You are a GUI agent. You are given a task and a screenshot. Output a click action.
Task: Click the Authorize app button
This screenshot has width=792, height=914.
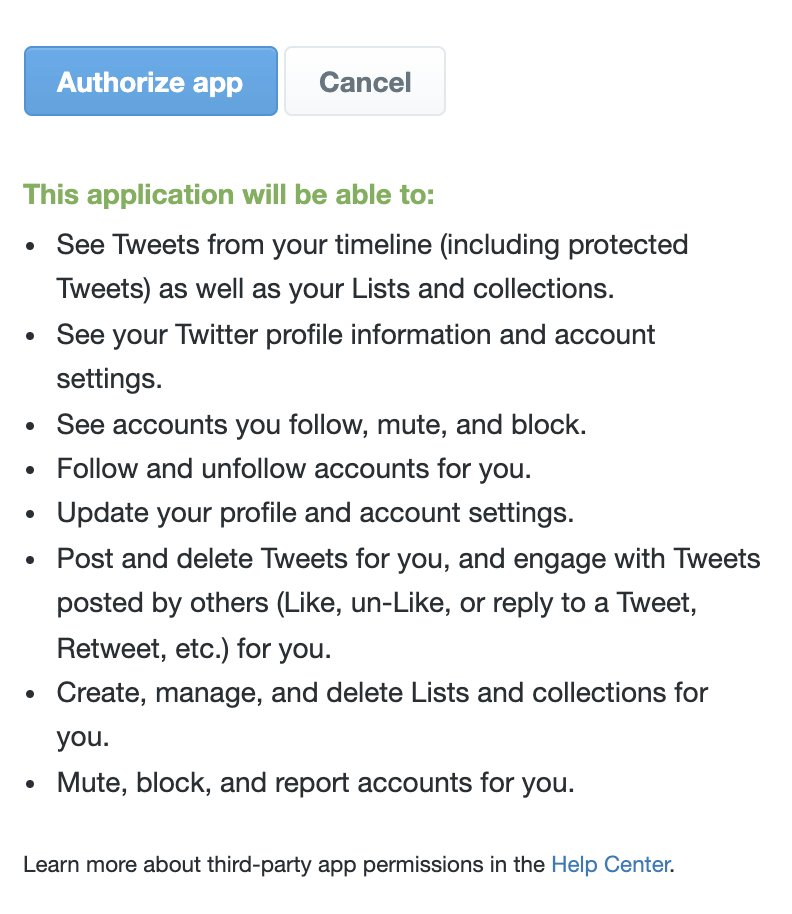tap(150, 81)
